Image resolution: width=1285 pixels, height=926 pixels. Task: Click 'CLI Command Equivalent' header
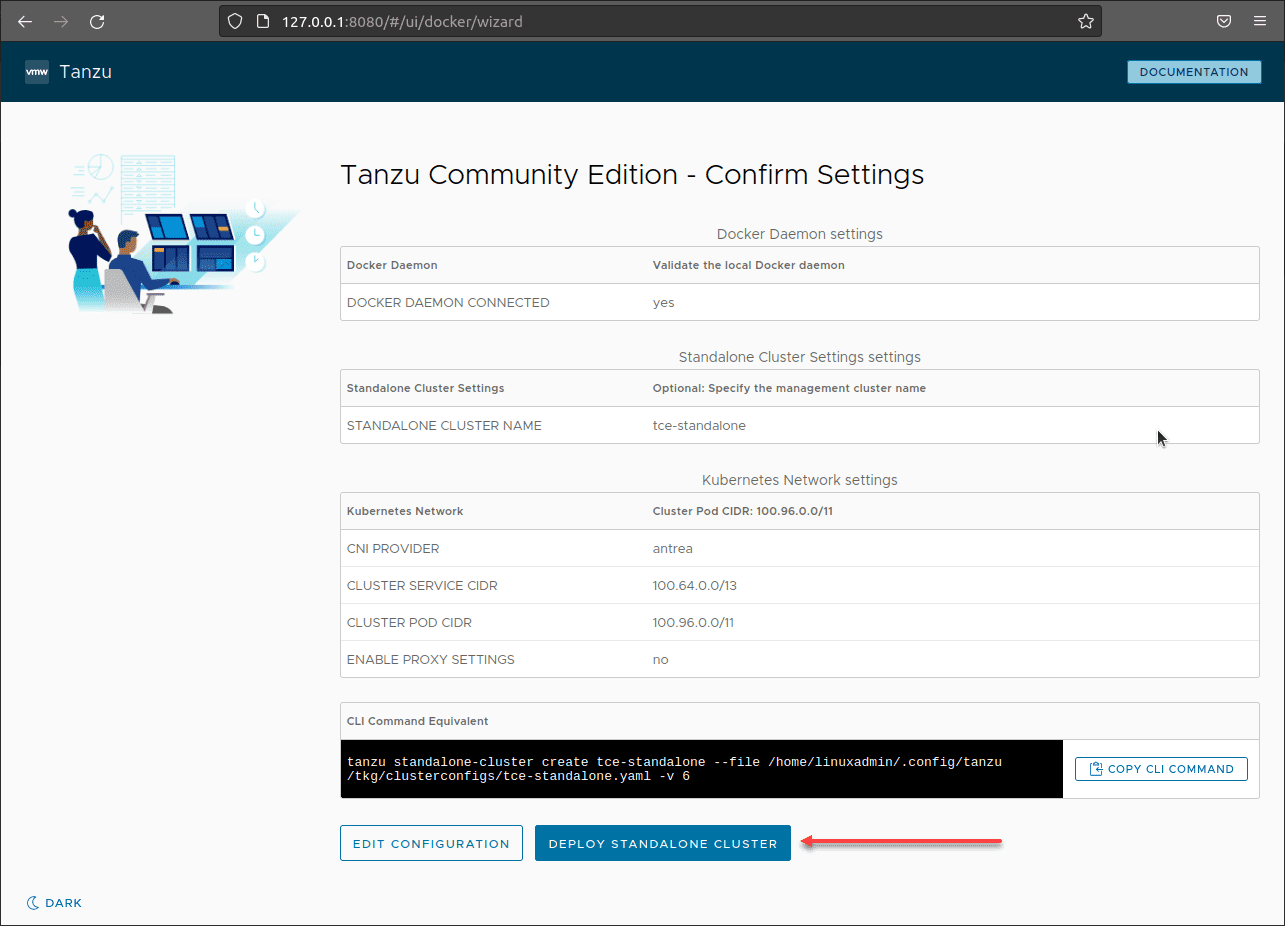click(x=417, y=721)
